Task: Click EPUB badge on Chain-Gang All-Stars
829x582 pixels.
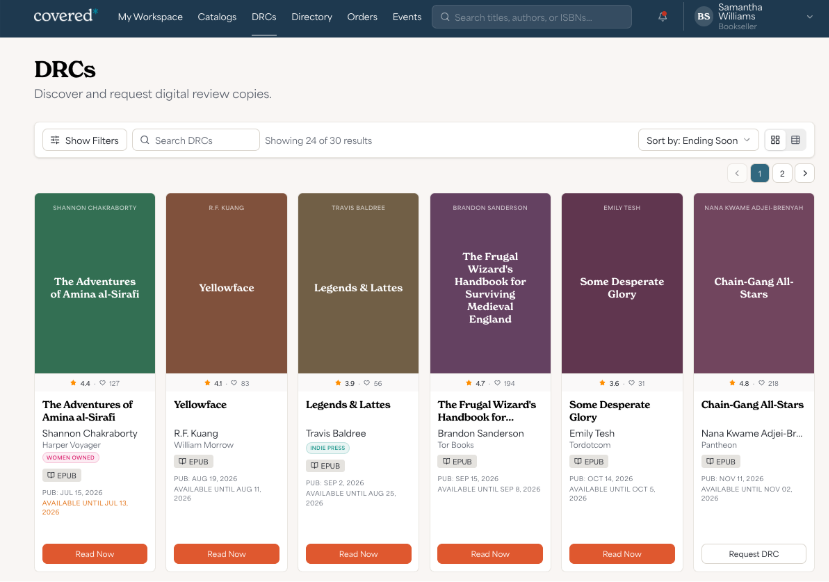Action: pos(721,461)
